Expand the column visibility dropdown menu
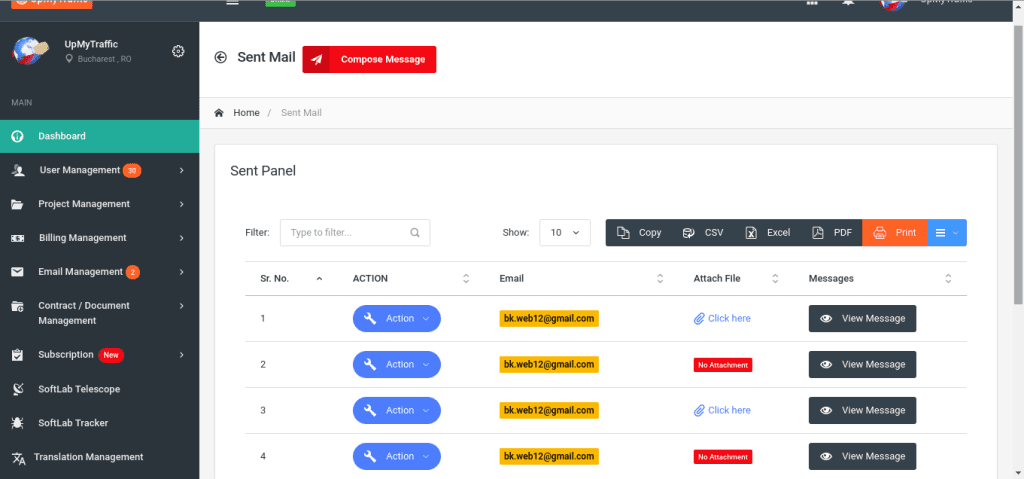The image size is (1024, 479). pyautogui.click(x=947, y=233)
